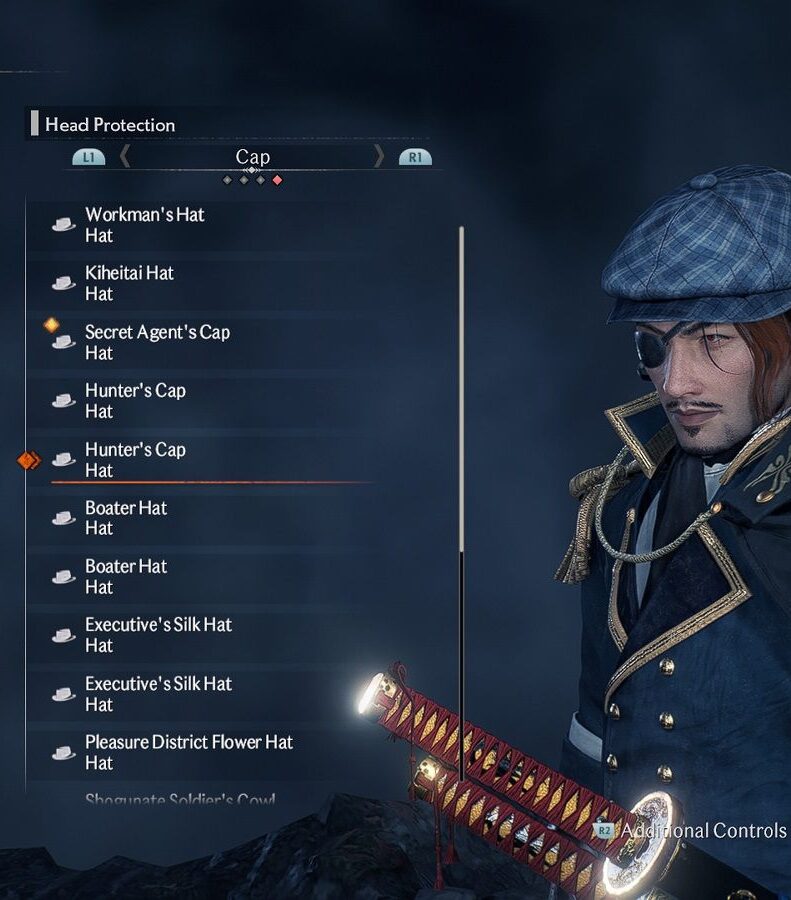Screen dimensions: 791x900
Task: Click the orange selection cursor beside Hunter's Cap
Action: pos(29,460)
